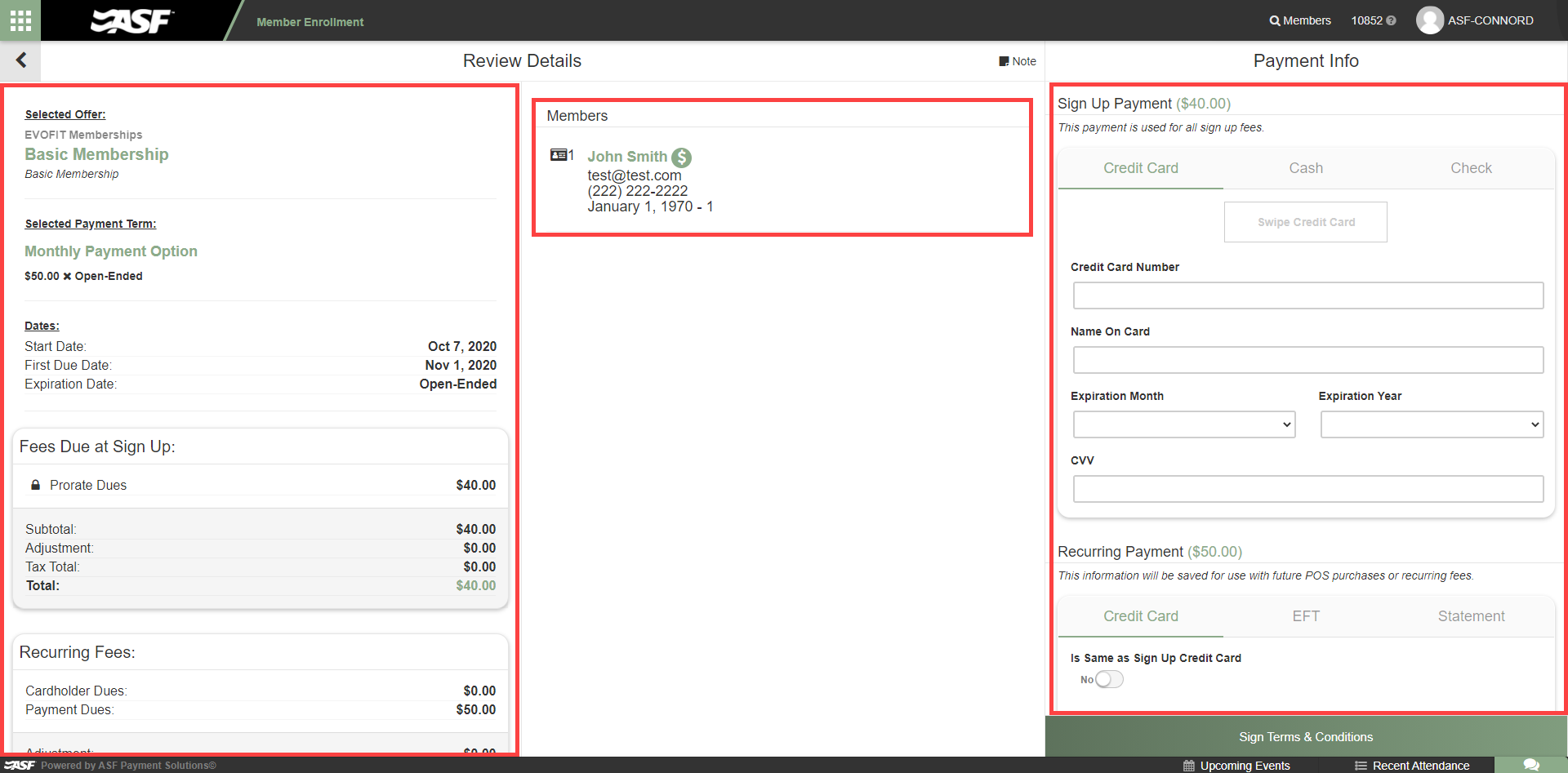Click the Start Date value Oct 7, 2020
Viewport: 1568px width, 773px height.
pos(462,346)
